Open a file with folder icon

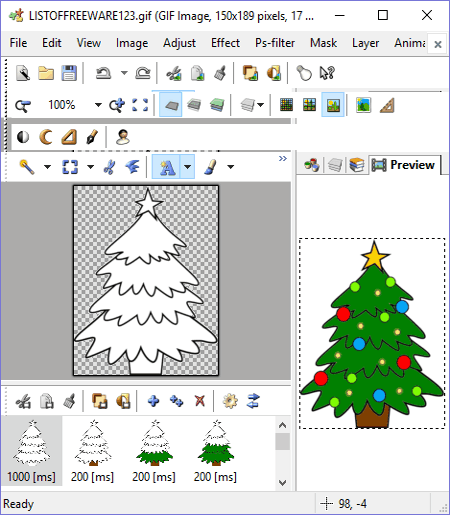[46, 73]
